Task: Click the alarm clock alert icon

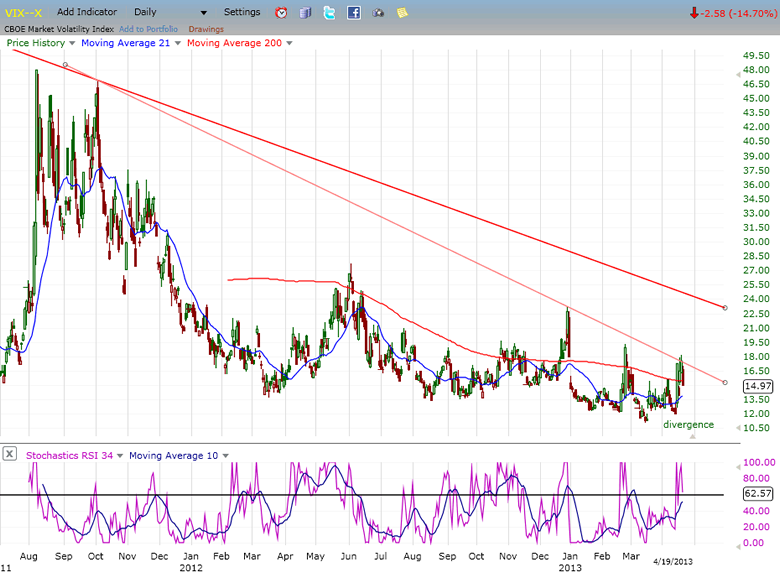Action: click(x=282, y=13)
